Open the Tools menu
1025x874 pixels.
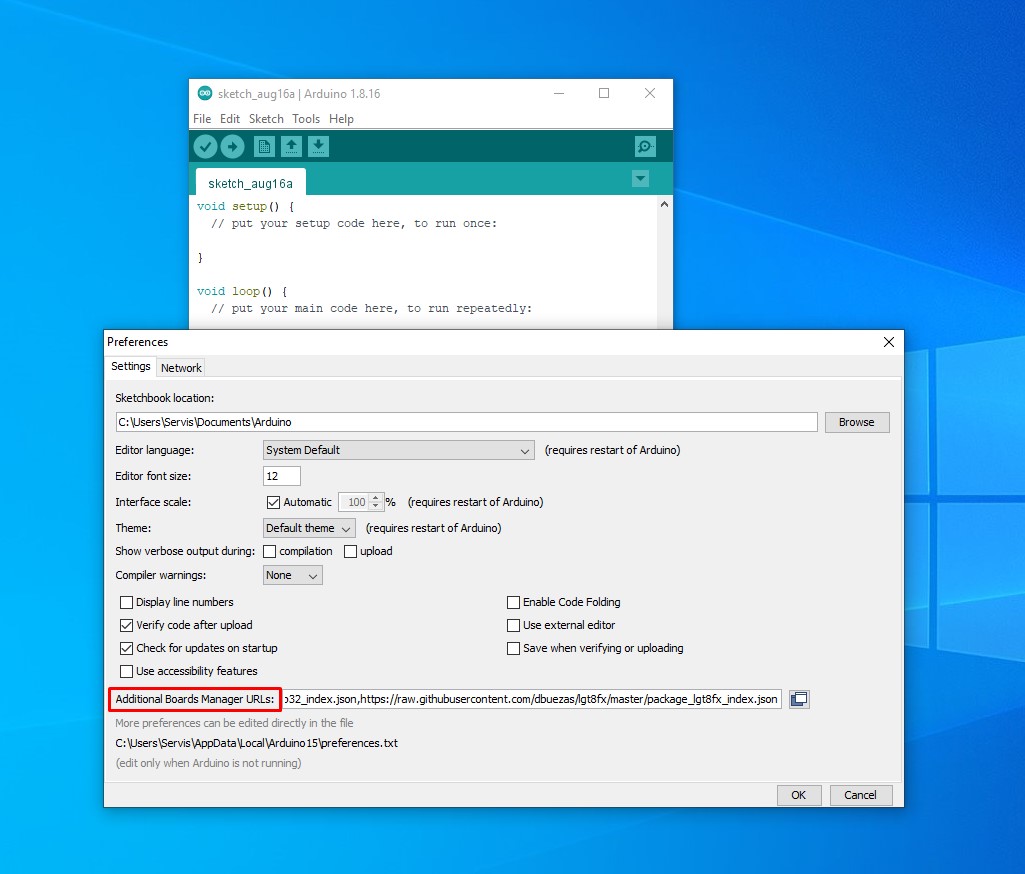(306, 119)
